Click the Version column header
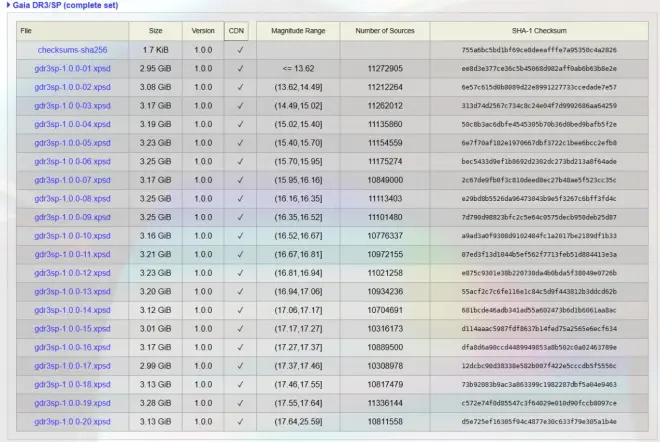Screen dimensions: 660x442 (203, 31)
